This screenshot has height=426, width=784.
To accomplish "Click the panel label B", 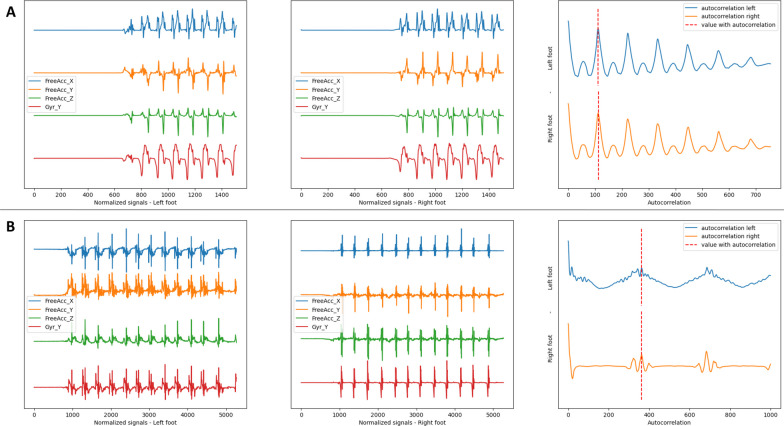I will click(x=10, y=226).
